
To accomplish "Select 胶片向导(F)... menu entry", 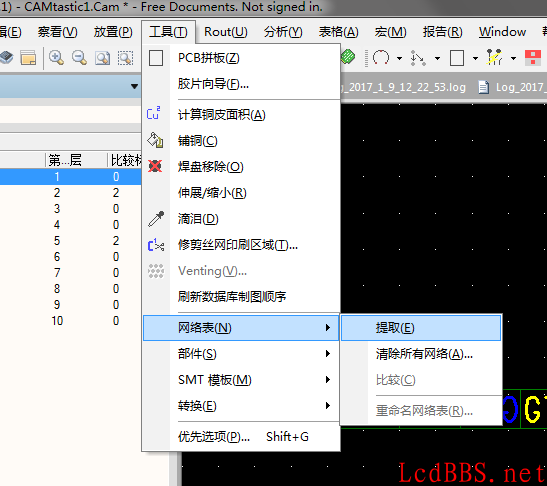I will (x=241, y=84).
